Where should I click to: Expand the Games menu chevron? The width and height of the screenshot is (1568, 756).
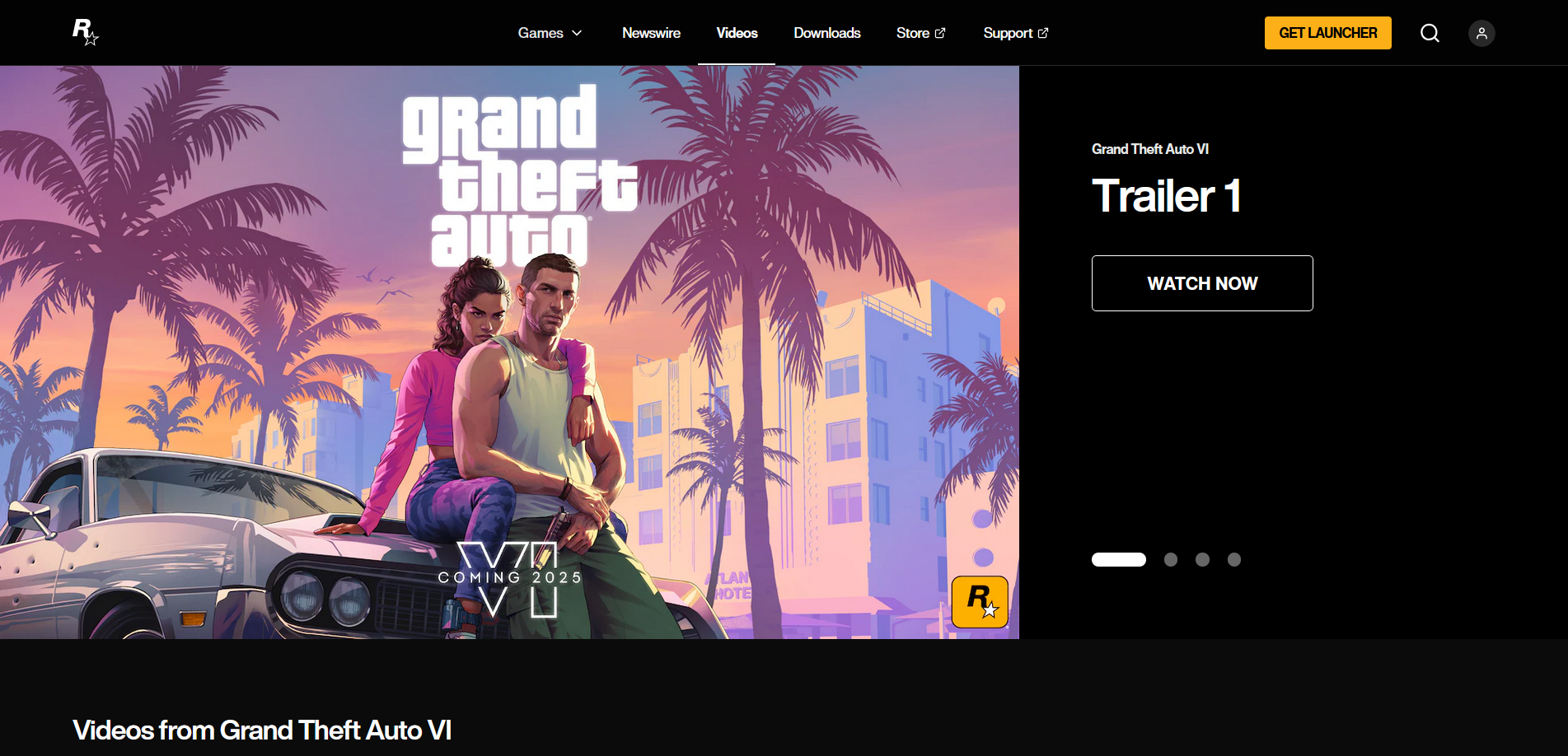(577, 33)
